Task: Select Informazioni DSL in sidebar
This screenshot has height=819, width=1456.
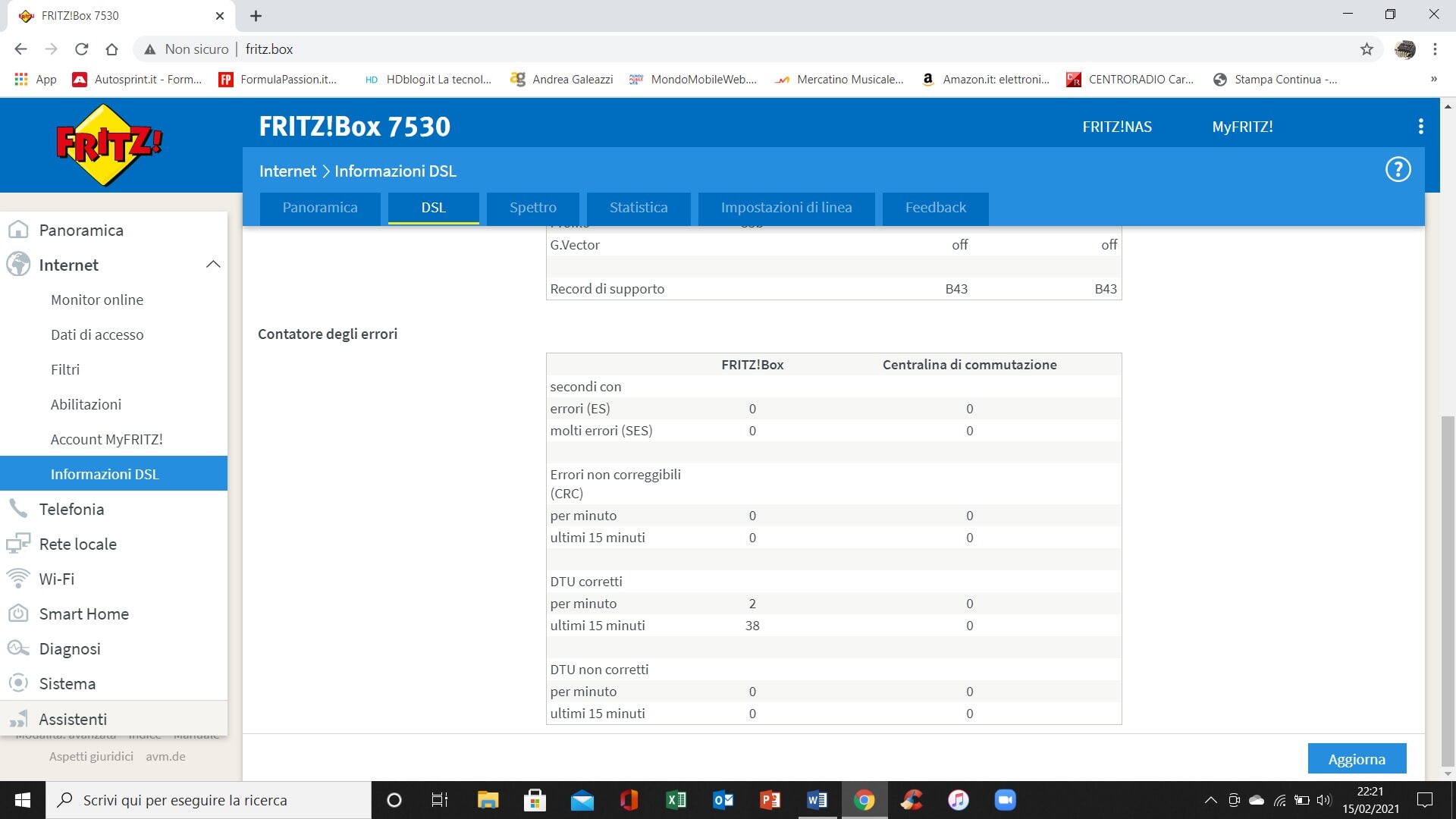Action: [114, 474]
